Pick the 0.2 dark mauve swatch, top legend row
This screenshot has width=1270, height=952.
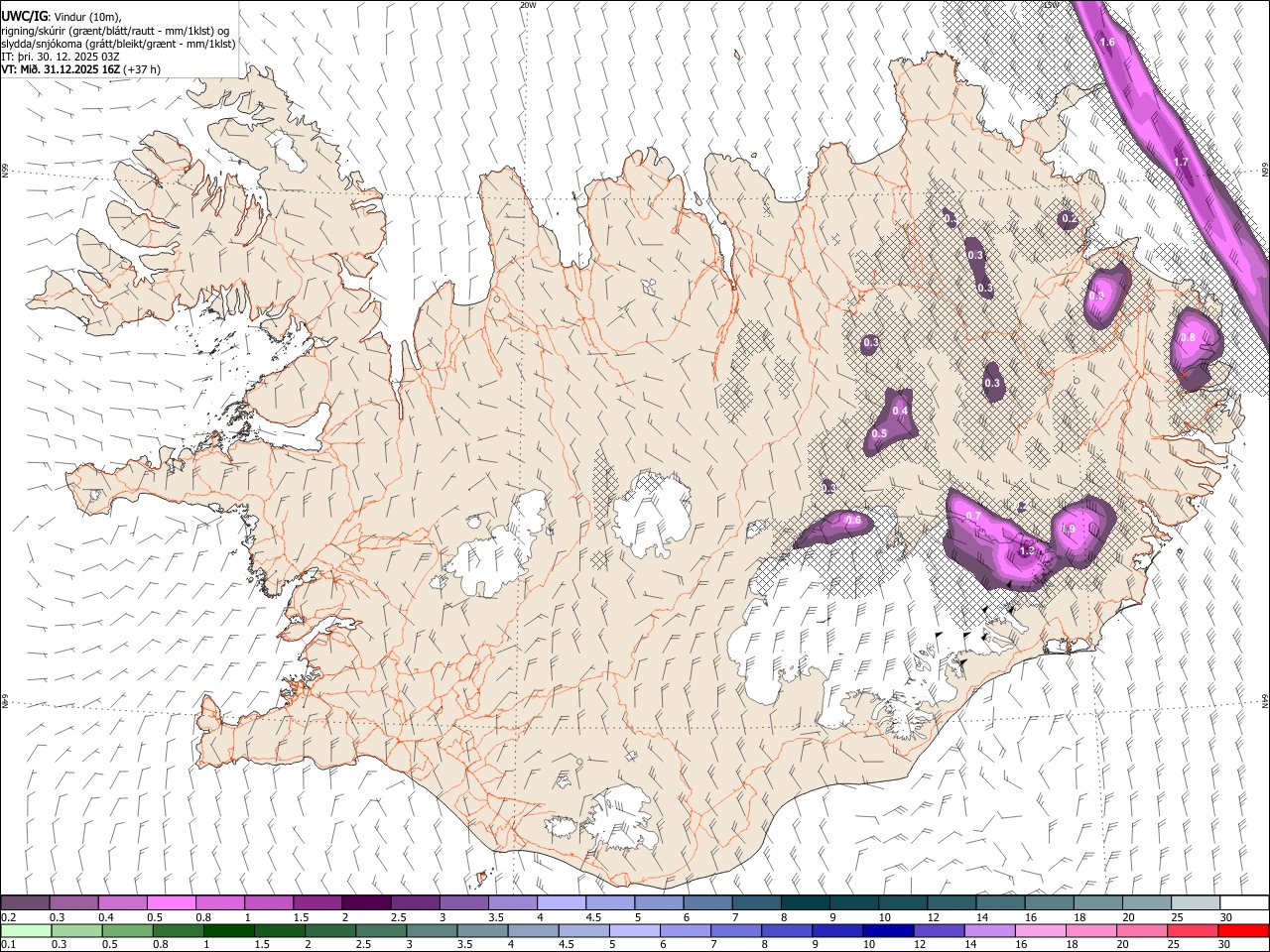pyautogui.click(x=25, y=903)
